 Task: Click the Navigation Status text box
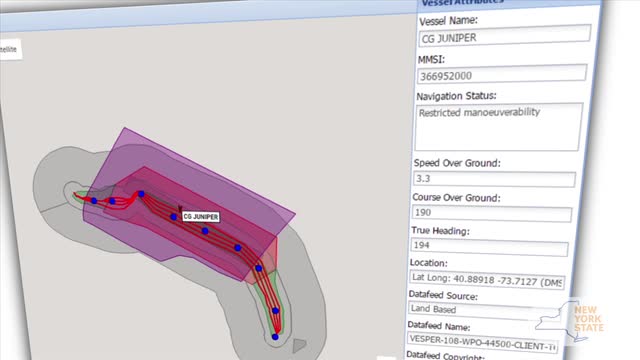pyautogui.click(x=499, y=127)
